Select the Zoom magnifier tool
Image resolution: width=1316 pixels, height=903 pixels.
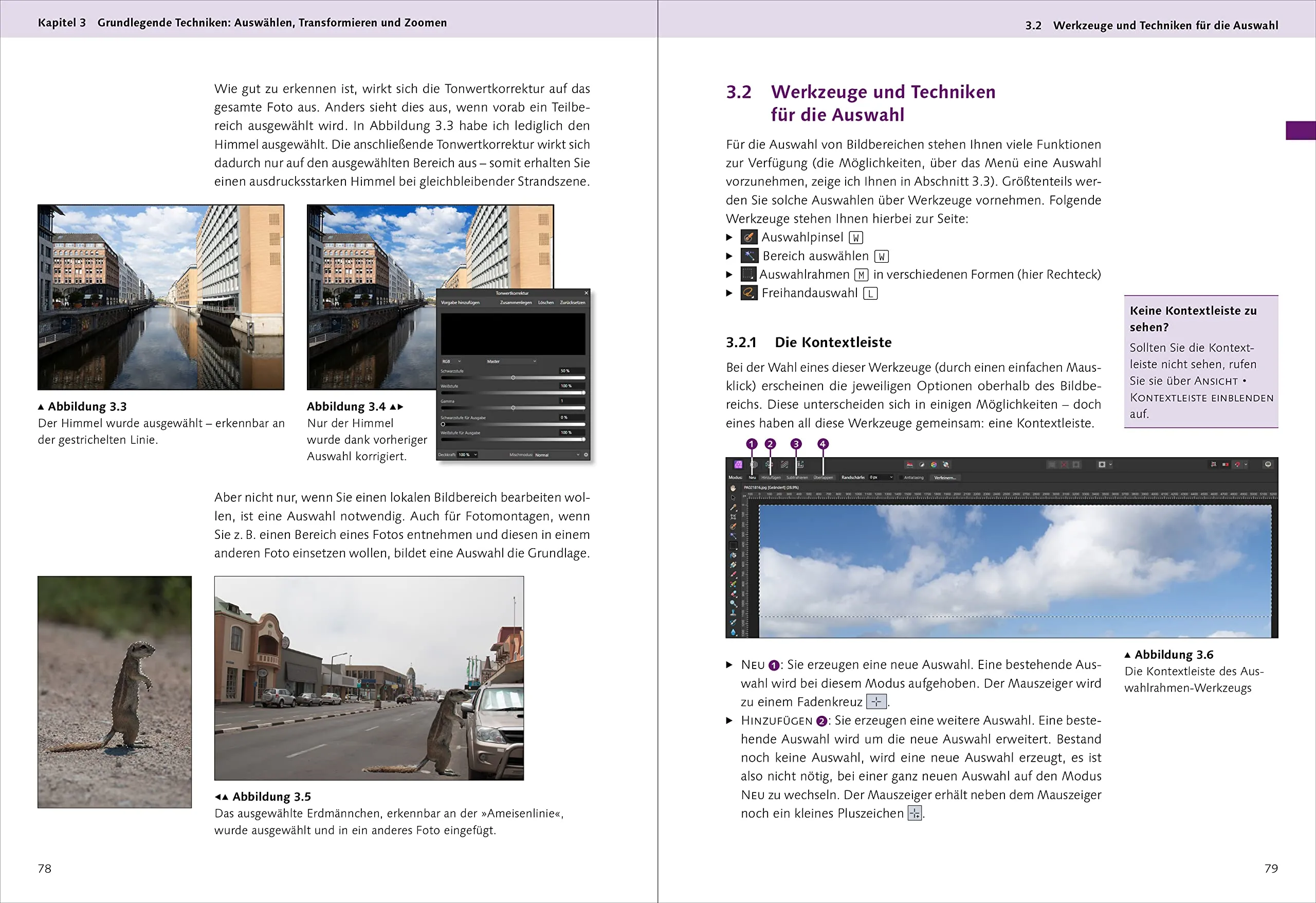pyautogui.click(x=734, y=604)
